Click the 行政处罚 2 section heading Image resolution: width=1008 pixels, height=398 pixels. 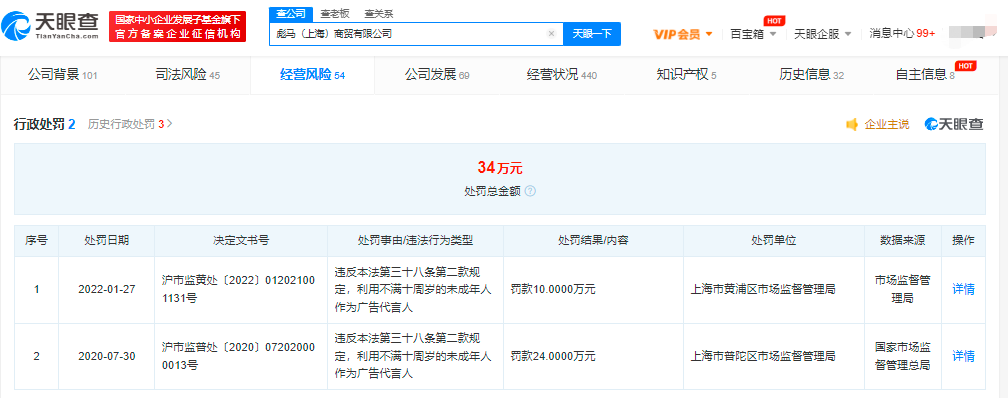(x=45, y=124)
